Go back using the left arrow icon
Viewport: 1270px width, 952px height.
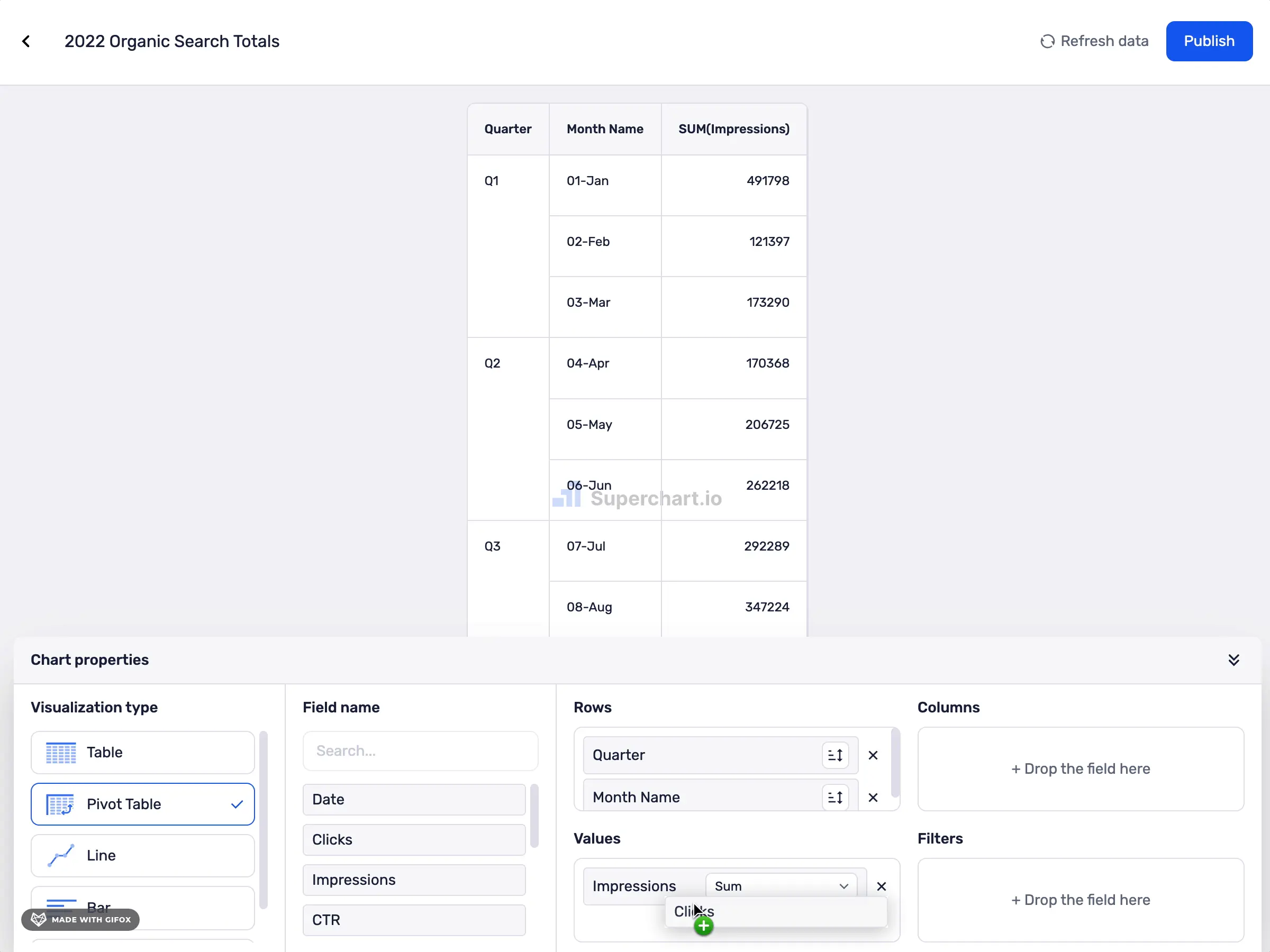pyautogui.click(x=26, y=41)
